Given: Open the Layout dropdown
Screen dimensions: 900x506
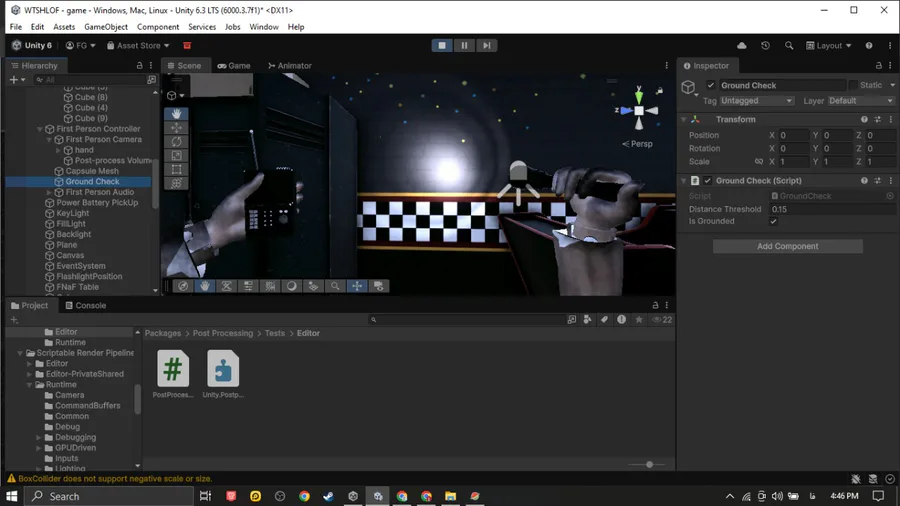Looking at the screenshot, I should click(x=828, y=45).
